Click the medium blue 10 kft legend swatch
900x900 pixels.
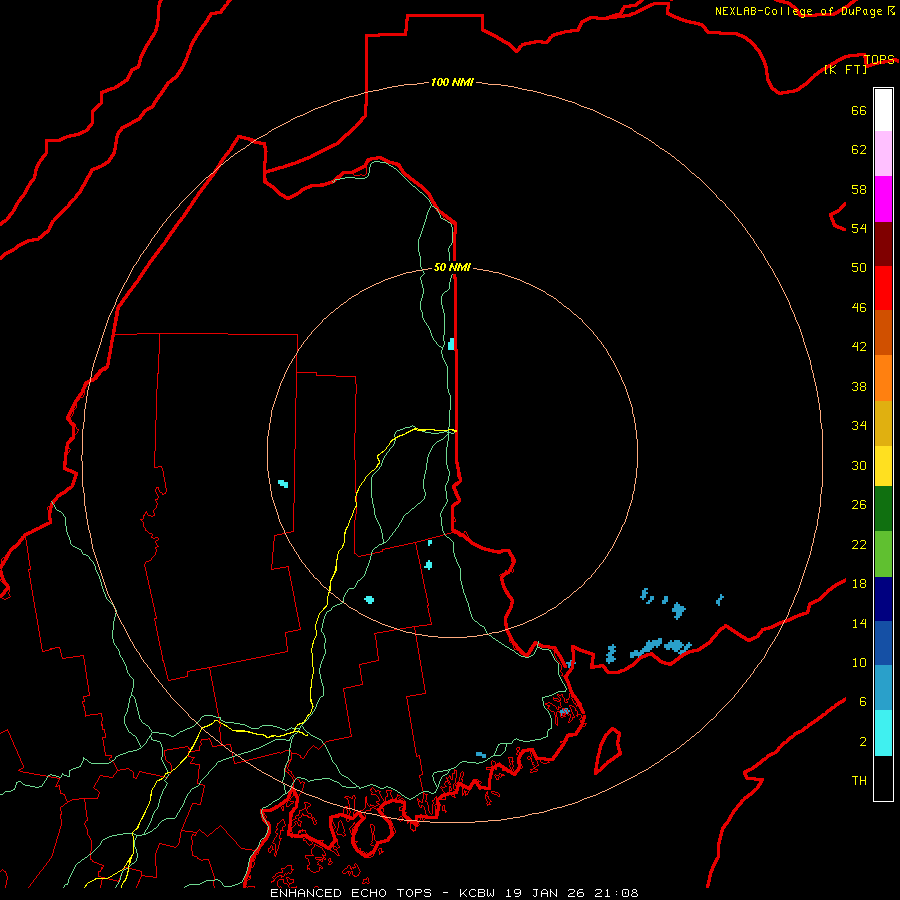pos(883,643)
